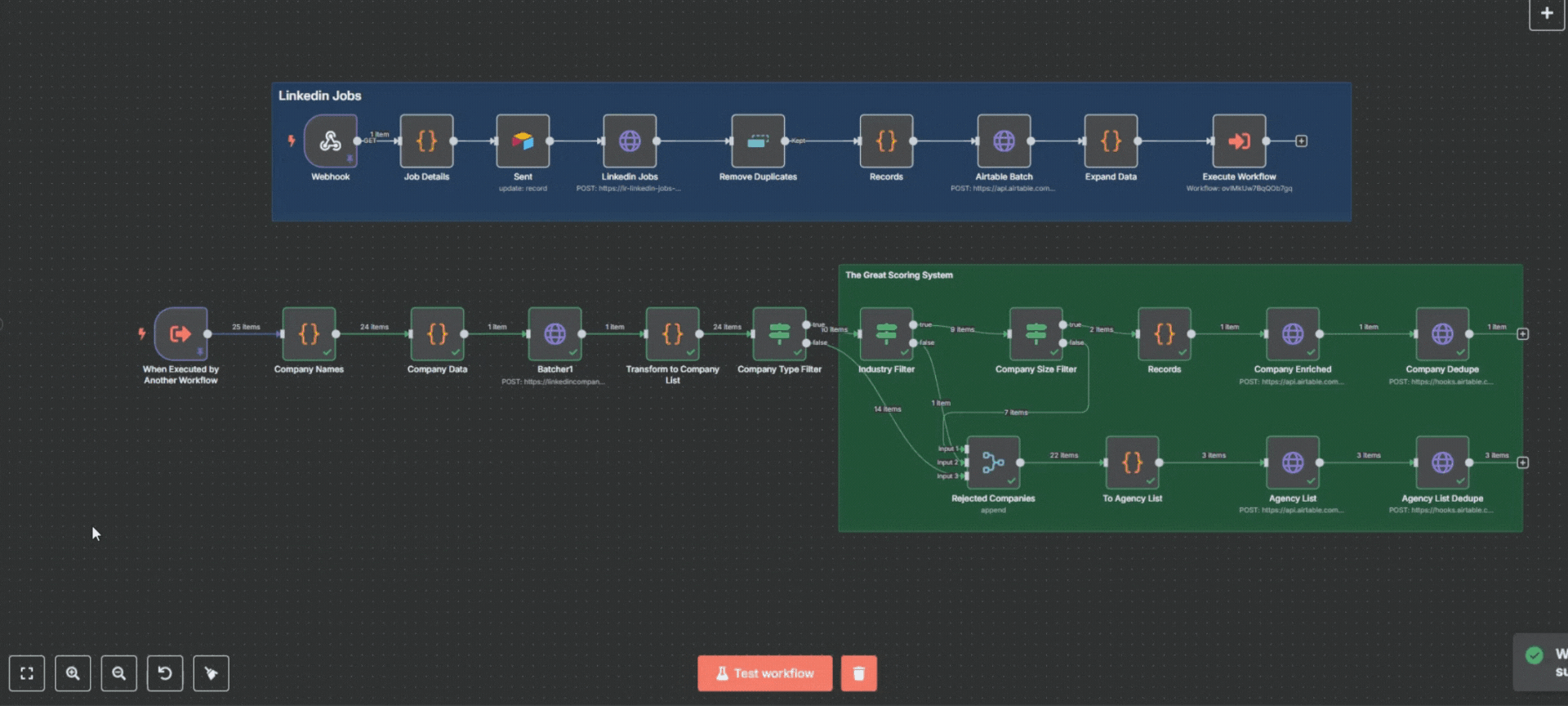
Task: Select the Execute Workflow node
Action: [1239, 141]
